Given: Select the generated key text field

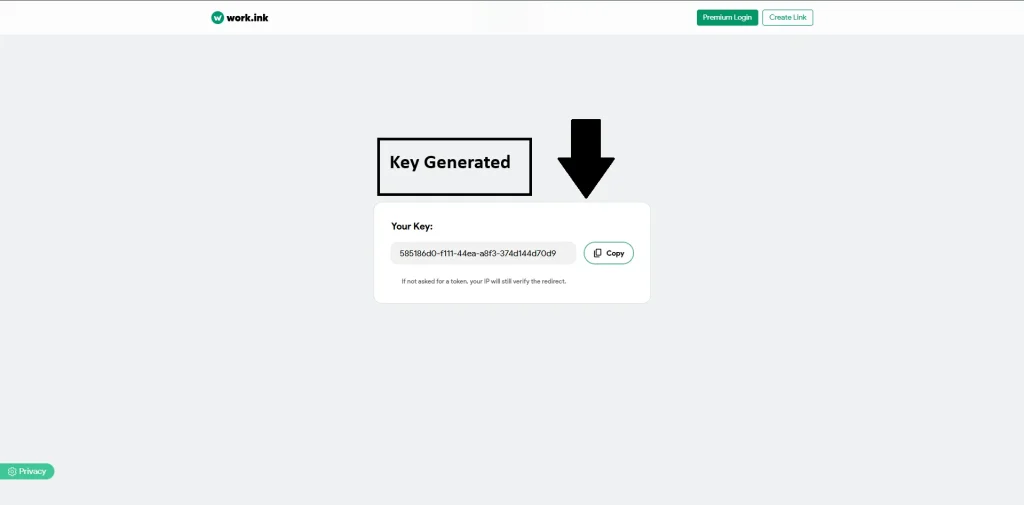Looking at the screenshot, I should (482, 253).
